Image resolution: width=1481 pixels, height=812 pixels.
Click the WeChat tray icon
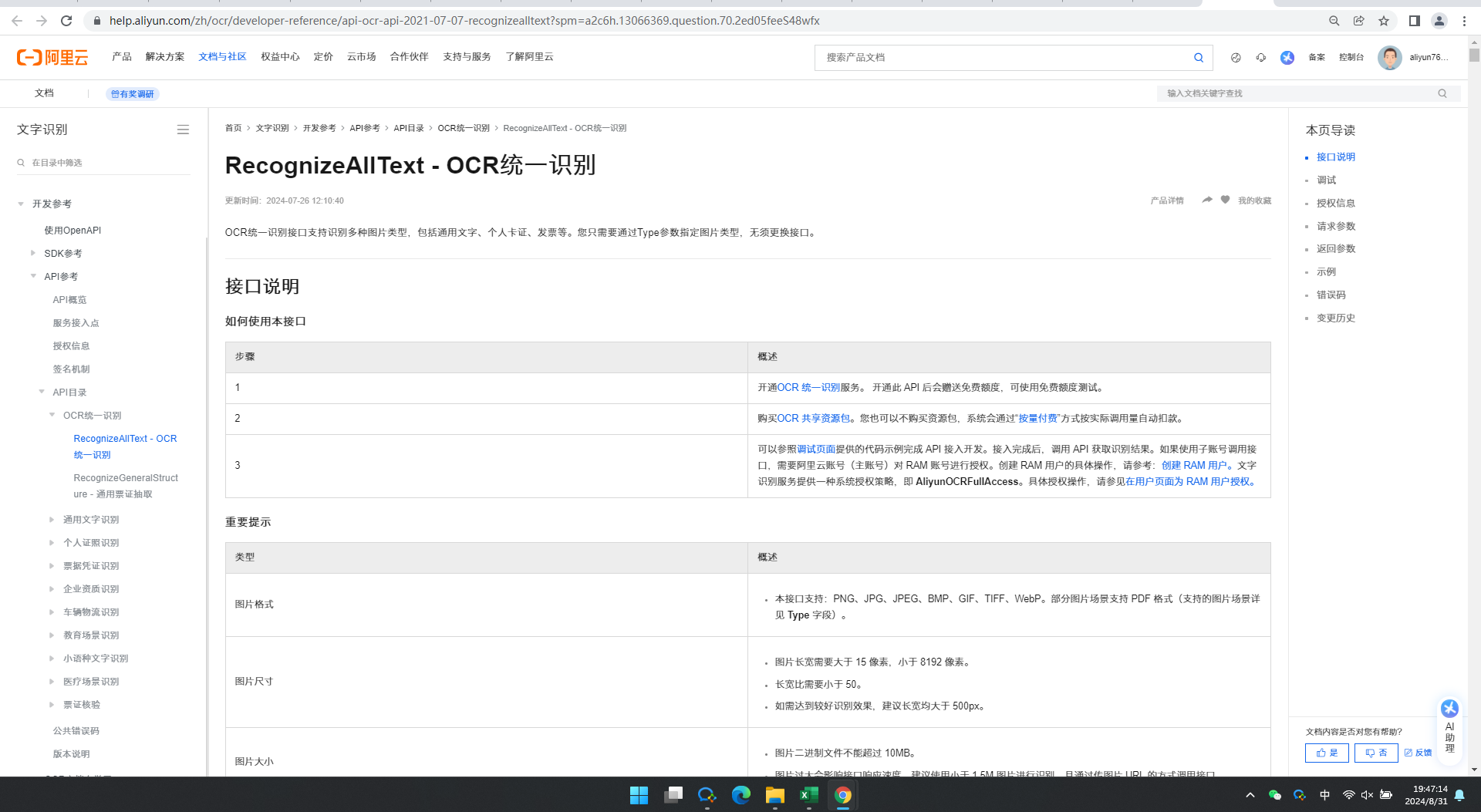click(1275, 795)
